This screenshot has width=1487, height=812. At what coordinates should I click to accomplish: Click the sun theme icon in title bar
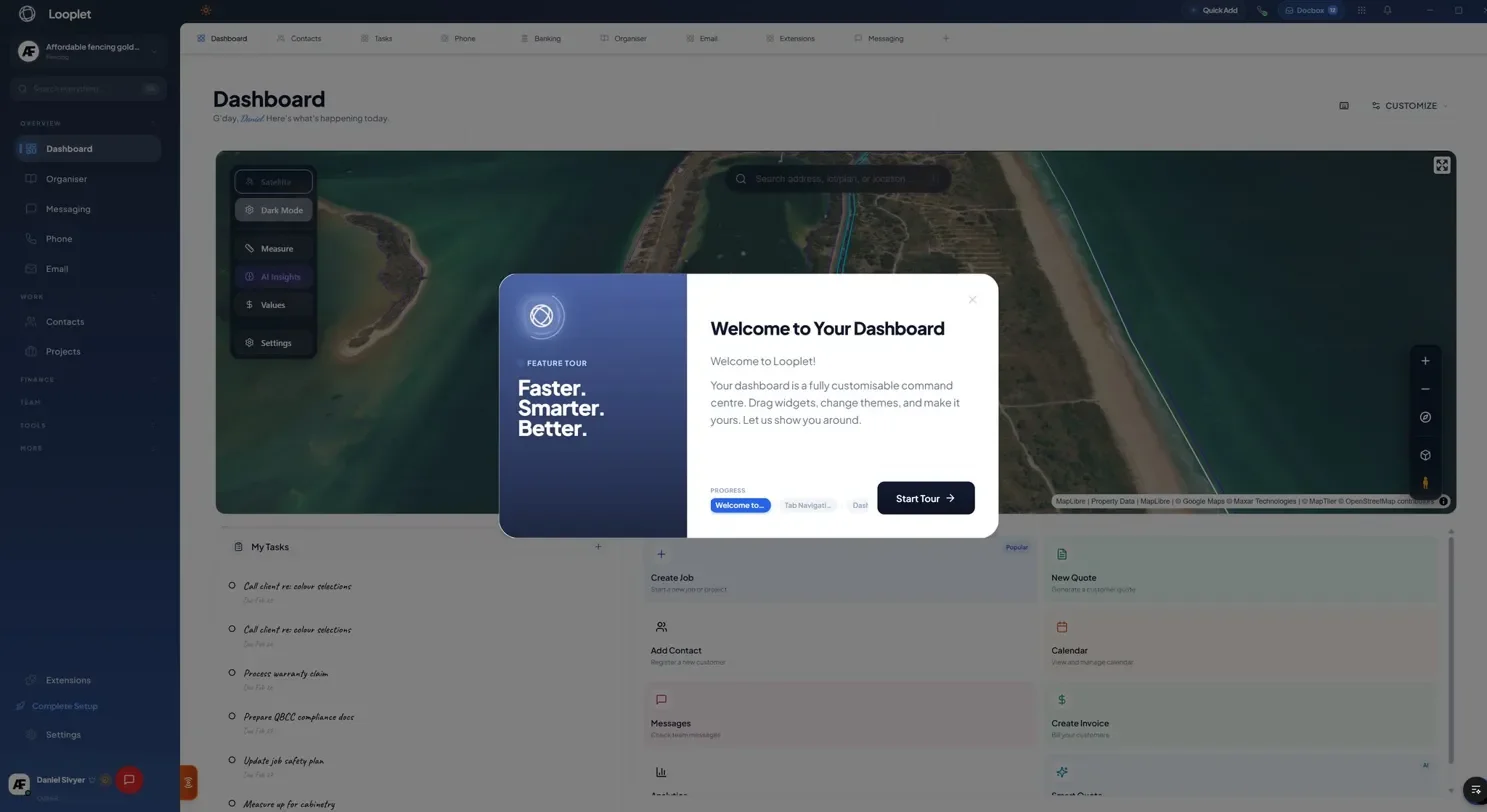coord(206,10)
